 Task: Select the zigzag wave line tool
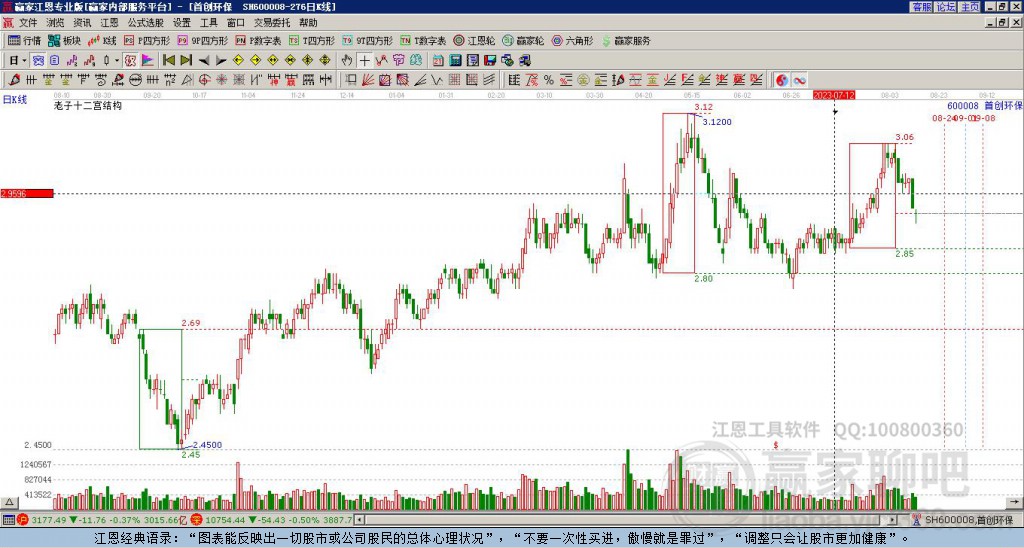point(436,80)
